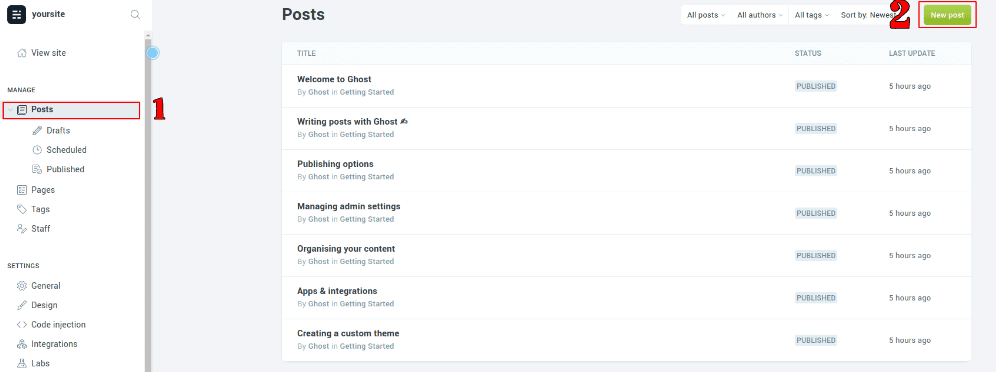
Task: Click the blue circular sidebar indicator dot
Action: pyautogui.click(x=152, y=53)
